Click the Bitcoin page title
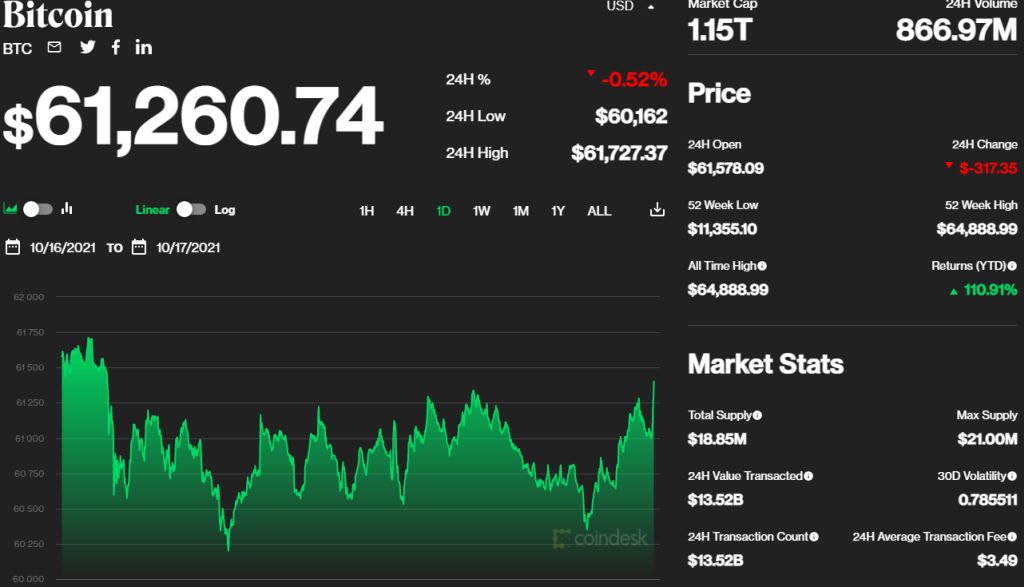The image size is (1024, 587). click(57, 14)
